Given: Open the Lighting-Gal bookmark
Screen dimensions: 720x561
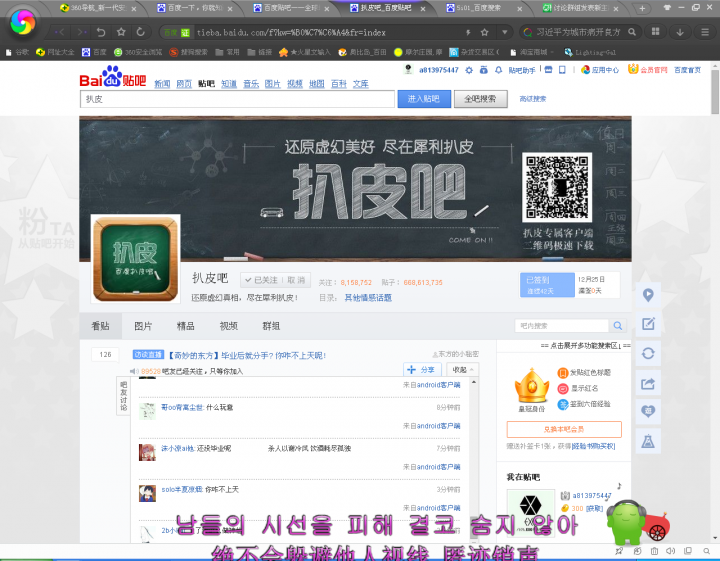Looking at the screenshot, I should point(591,52).
